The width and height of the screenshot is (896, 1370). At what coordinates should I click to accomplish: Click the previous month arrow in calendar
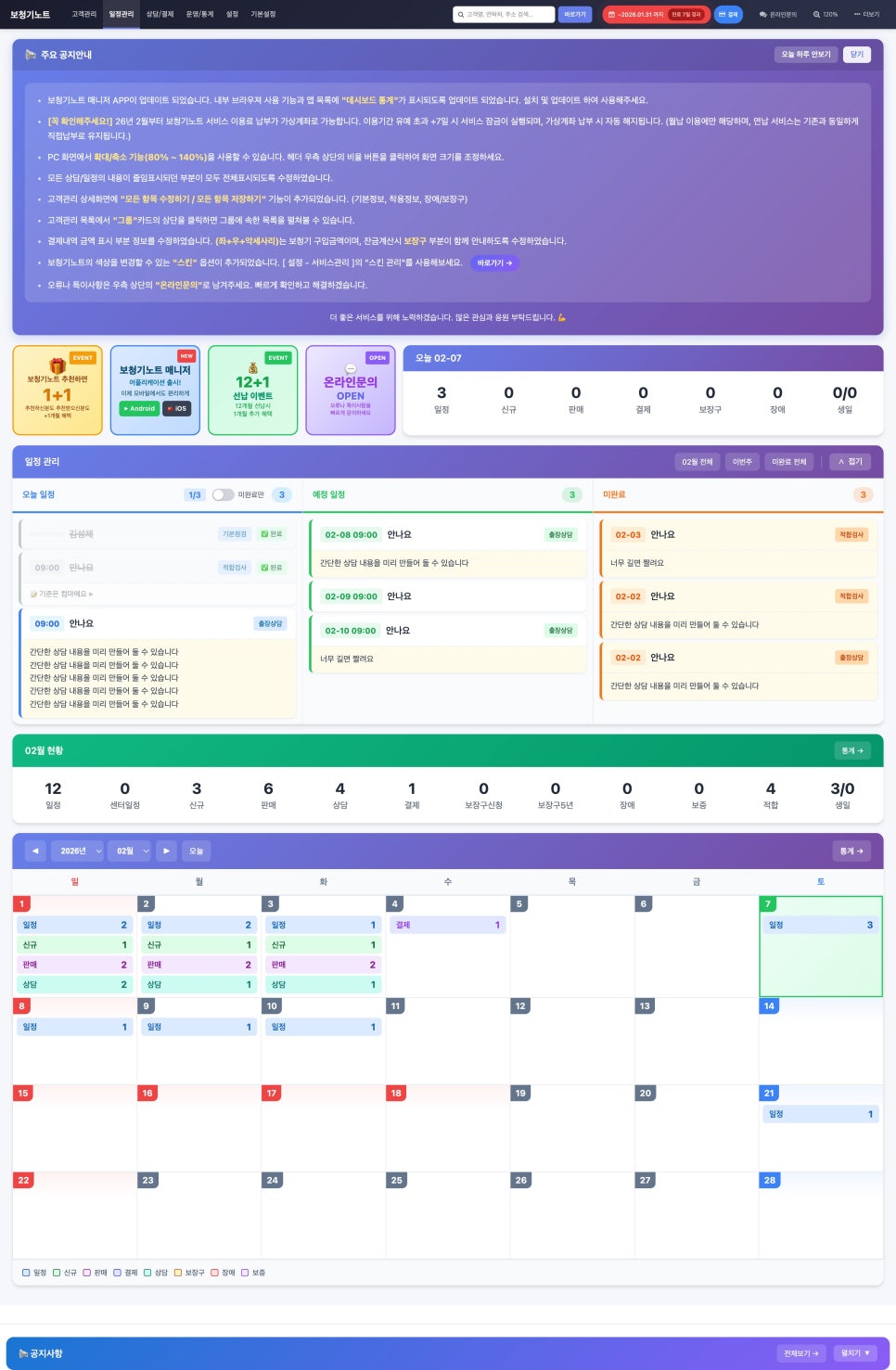click(x=35, y=851)
